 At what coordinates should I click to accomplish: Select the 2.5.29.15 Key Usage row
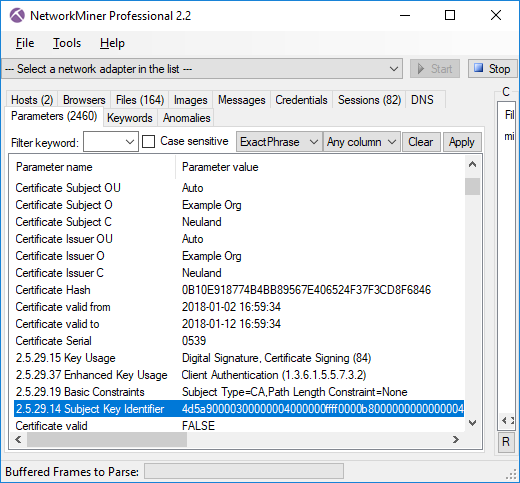click(239, 358)
